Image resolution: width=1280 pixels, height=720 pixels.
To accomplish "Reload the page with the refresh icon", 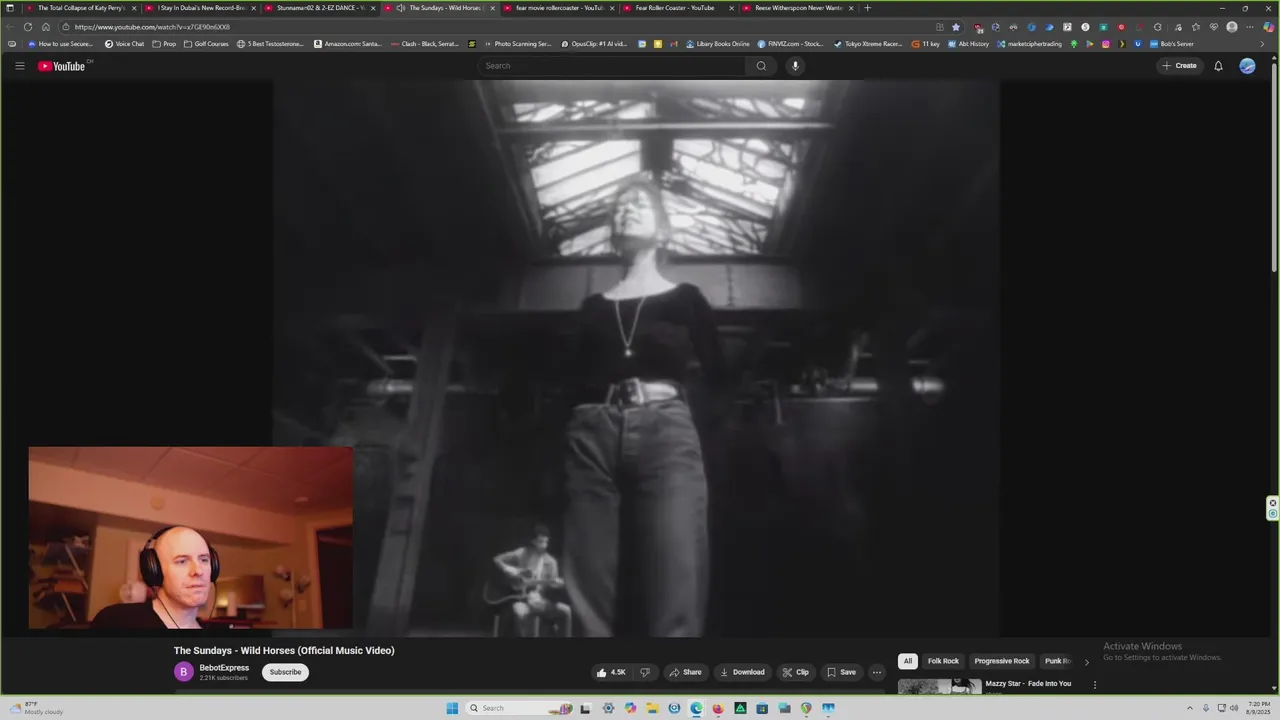I will pyautogui.click(x=28, y=27).
